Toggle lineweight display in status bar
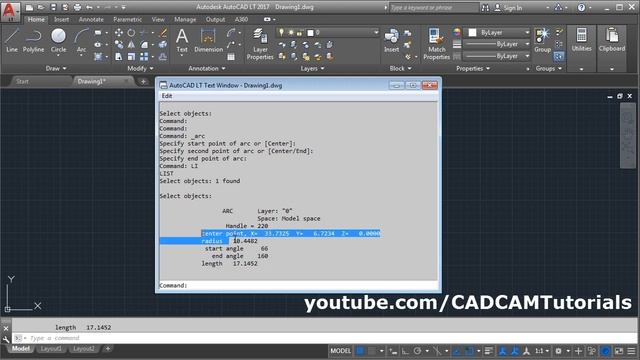Viewport: 640px width, 360px height. (489, 351)
